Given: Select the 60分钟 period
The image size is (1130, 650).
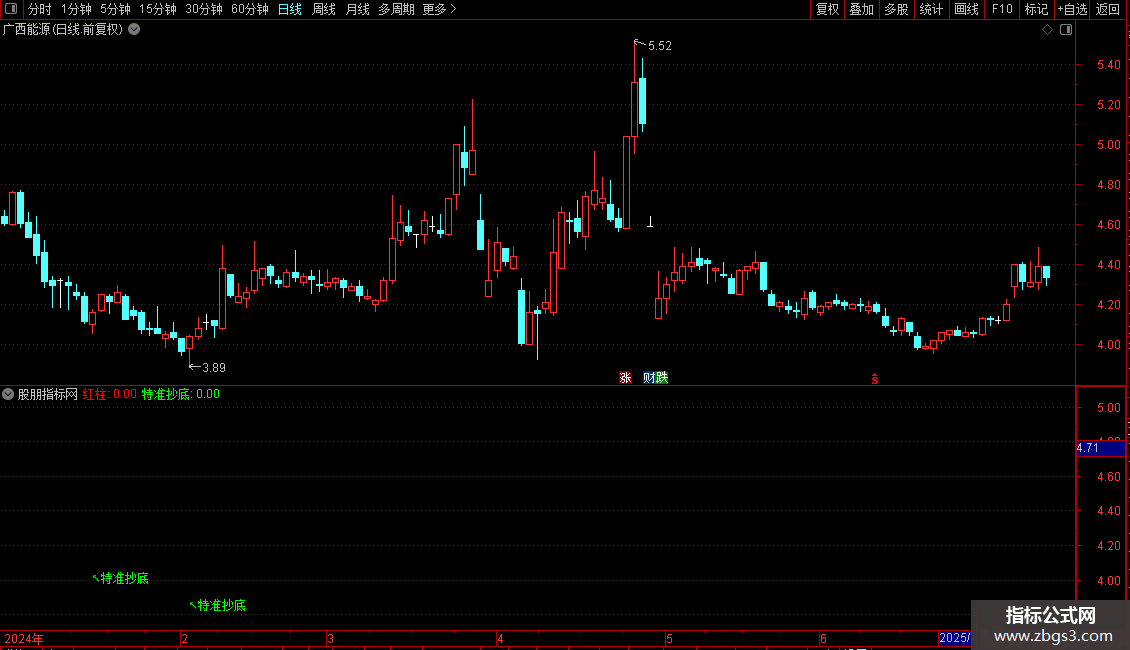Looking at the screenshot, I should 250,9.
